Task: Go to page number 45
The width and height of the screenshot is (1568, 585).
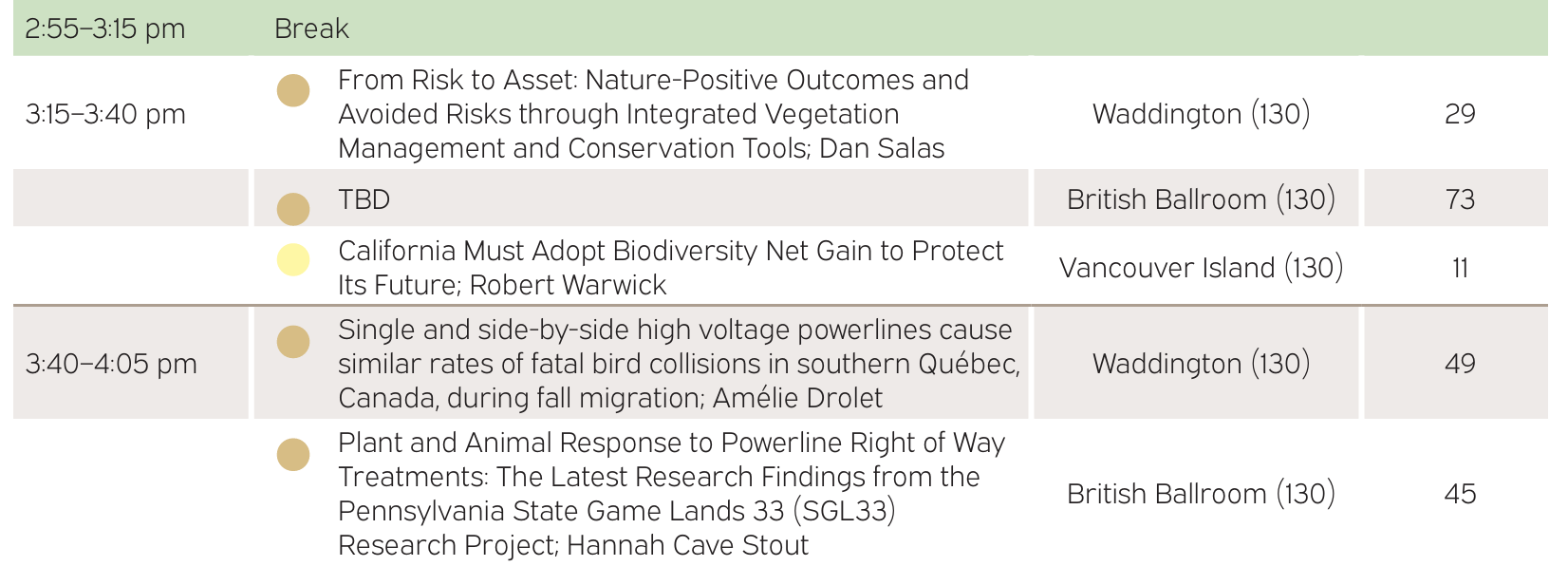Action: [x=1460, y=494]
